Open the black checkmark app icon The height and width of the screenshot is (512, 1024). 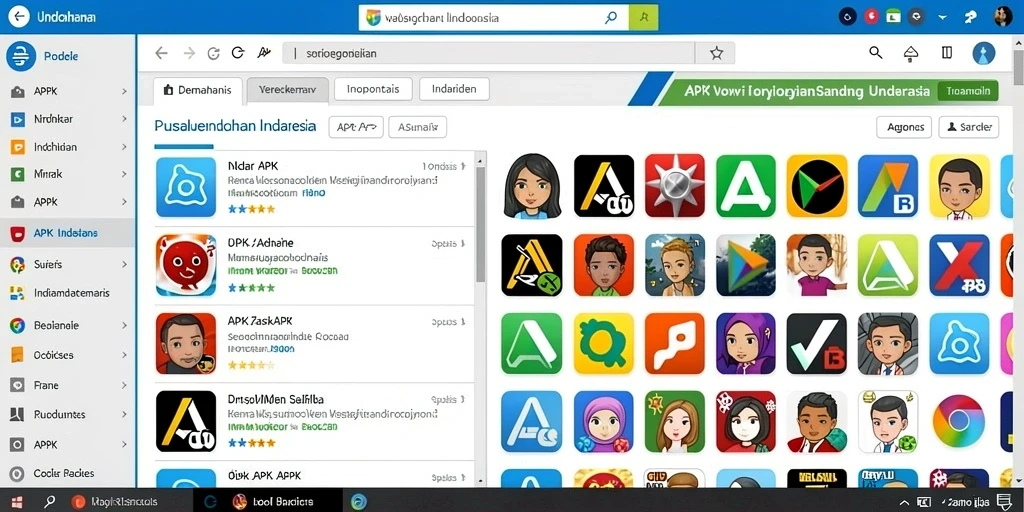pos(816,344)
